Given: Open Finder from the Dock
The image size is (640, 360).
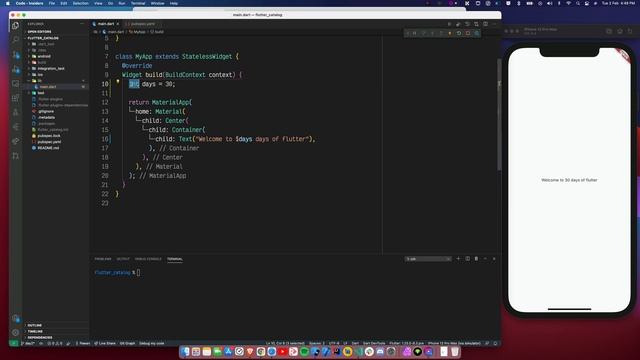Looking at the screenshot, I should (185, 351).
